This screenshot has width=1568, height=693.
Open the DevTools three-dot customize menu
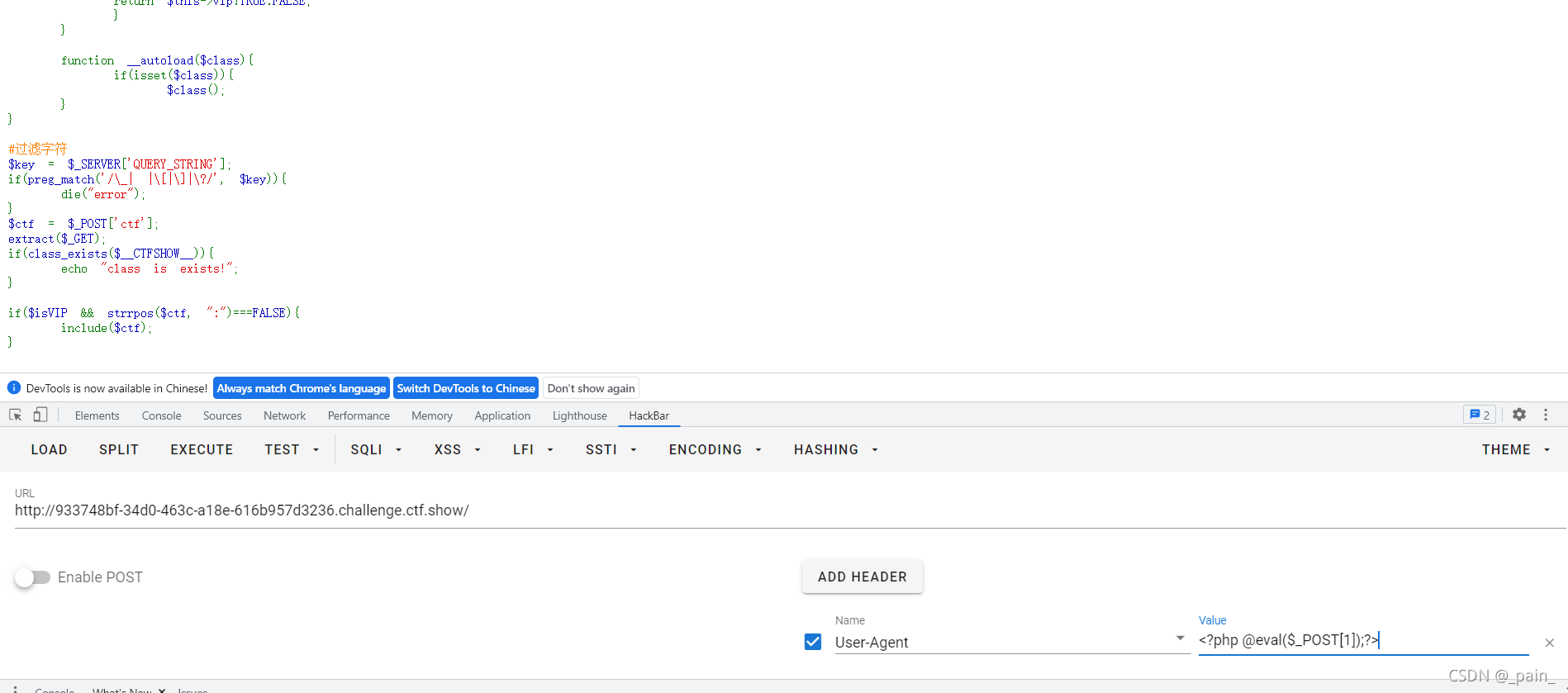1545,415
